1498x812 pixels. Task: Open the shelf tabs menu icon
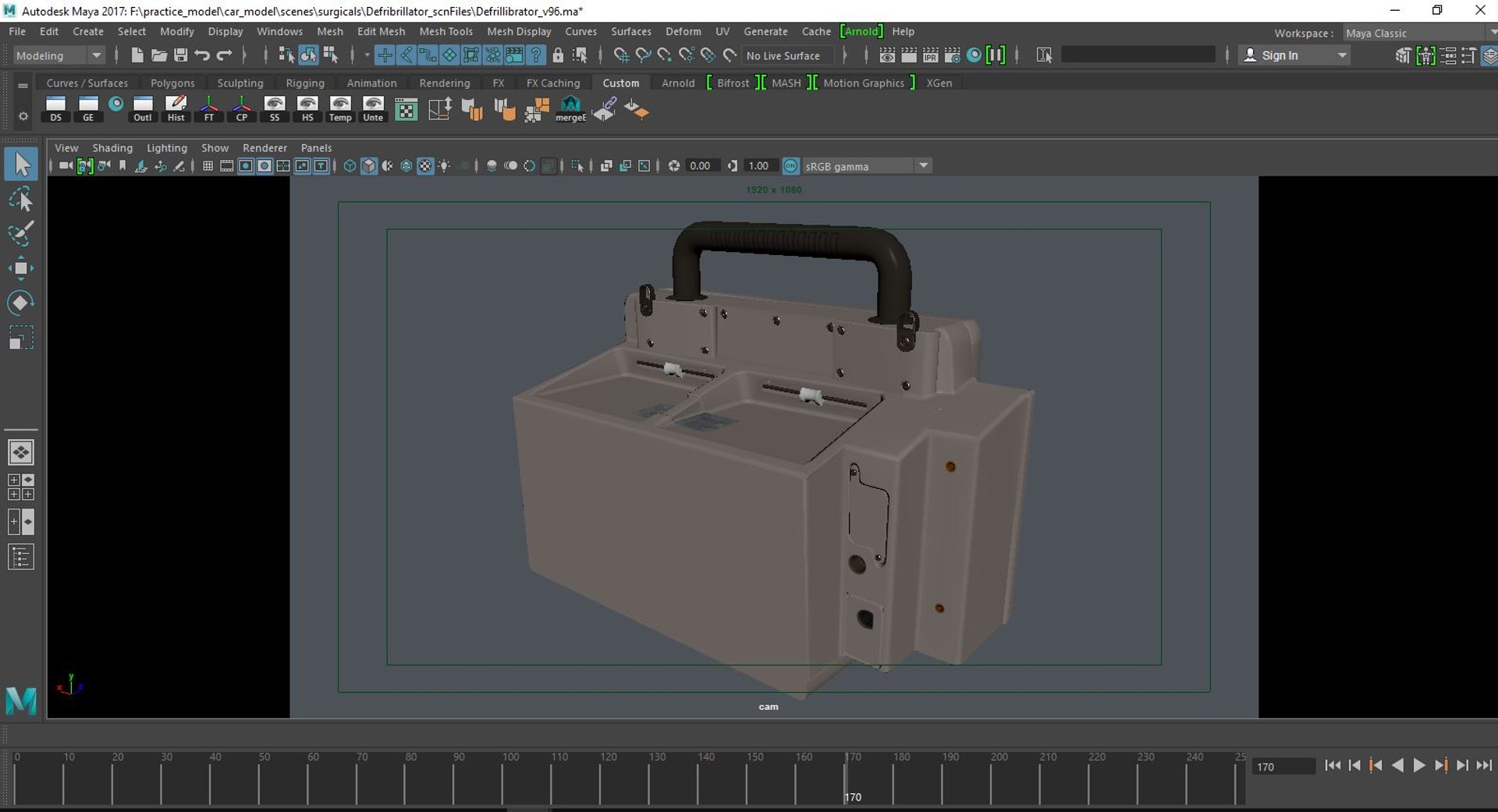(23, 85)
